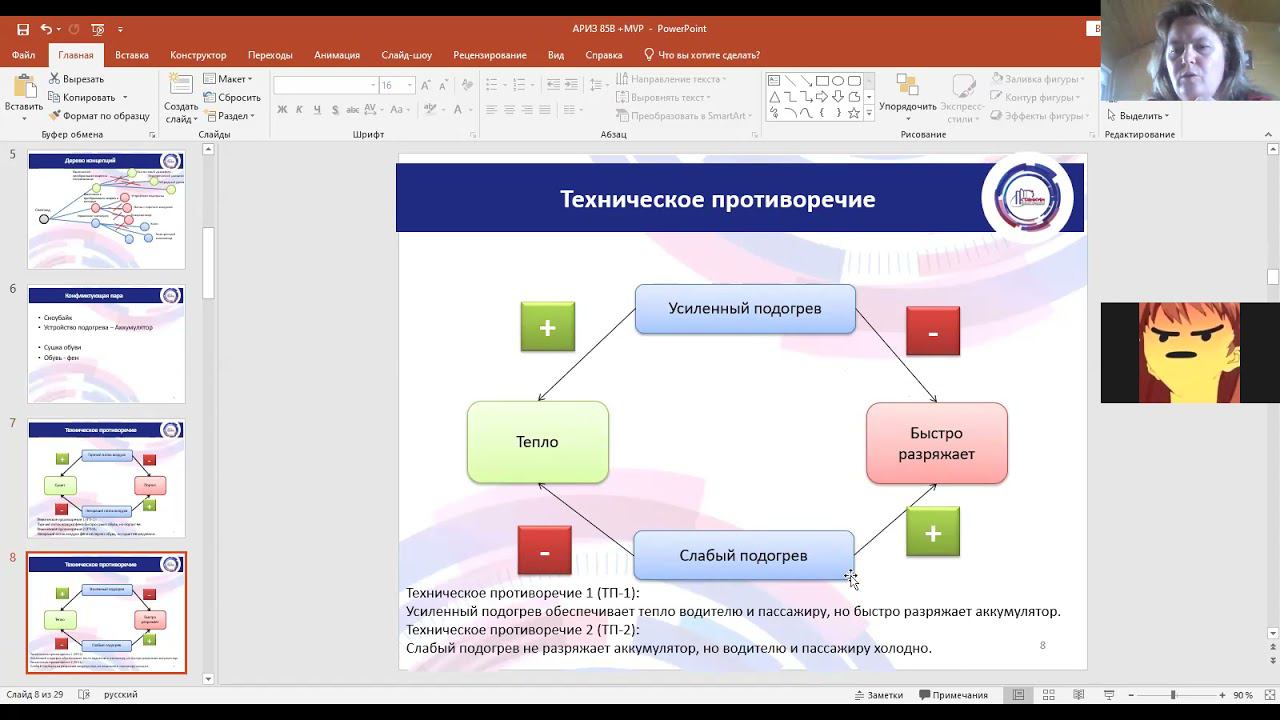Viewport: 1280px width, 720px height.
Task: Switch to the Слайд-шоу tab
Action: point(407,55)
